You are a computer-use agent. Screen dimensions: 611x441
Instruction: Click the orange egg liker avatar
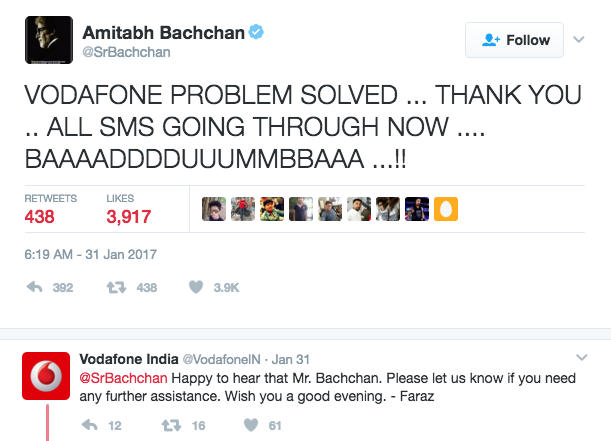445,208
